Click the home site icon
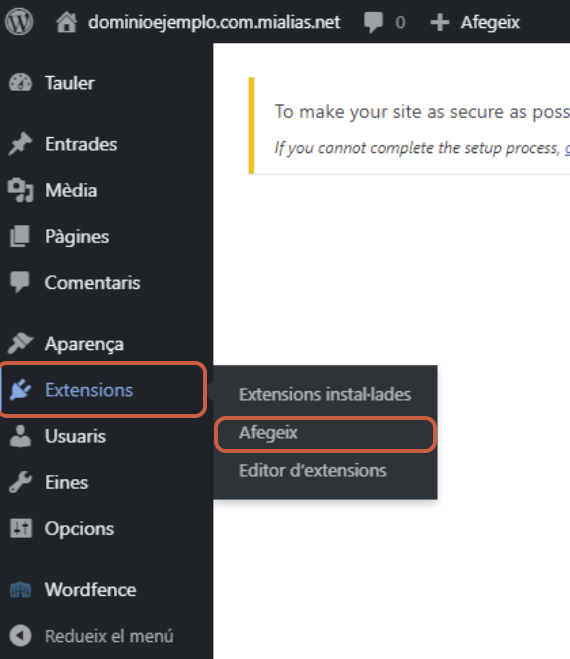Screen dimensions: 570x659 tap(67, 22)
